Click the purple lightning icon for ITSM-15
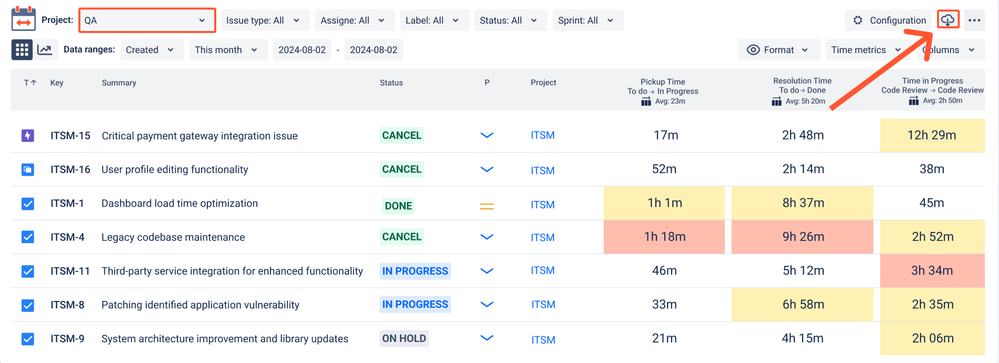 click(27, 136)
